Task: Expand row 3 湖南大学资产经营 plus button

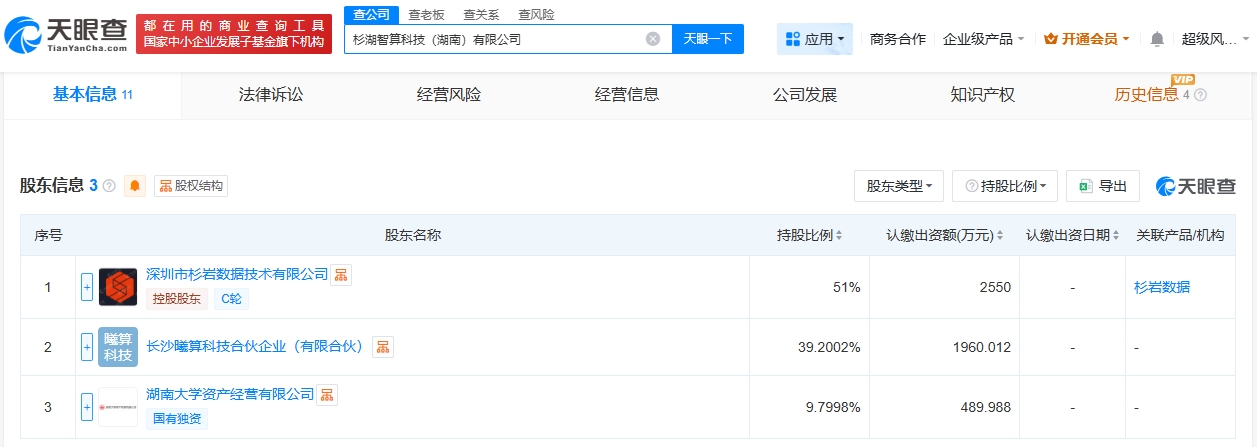Action: 87,407
